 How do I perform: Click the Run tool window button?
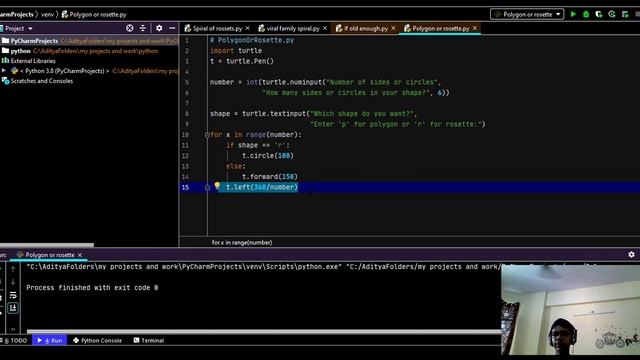[49, 340]
